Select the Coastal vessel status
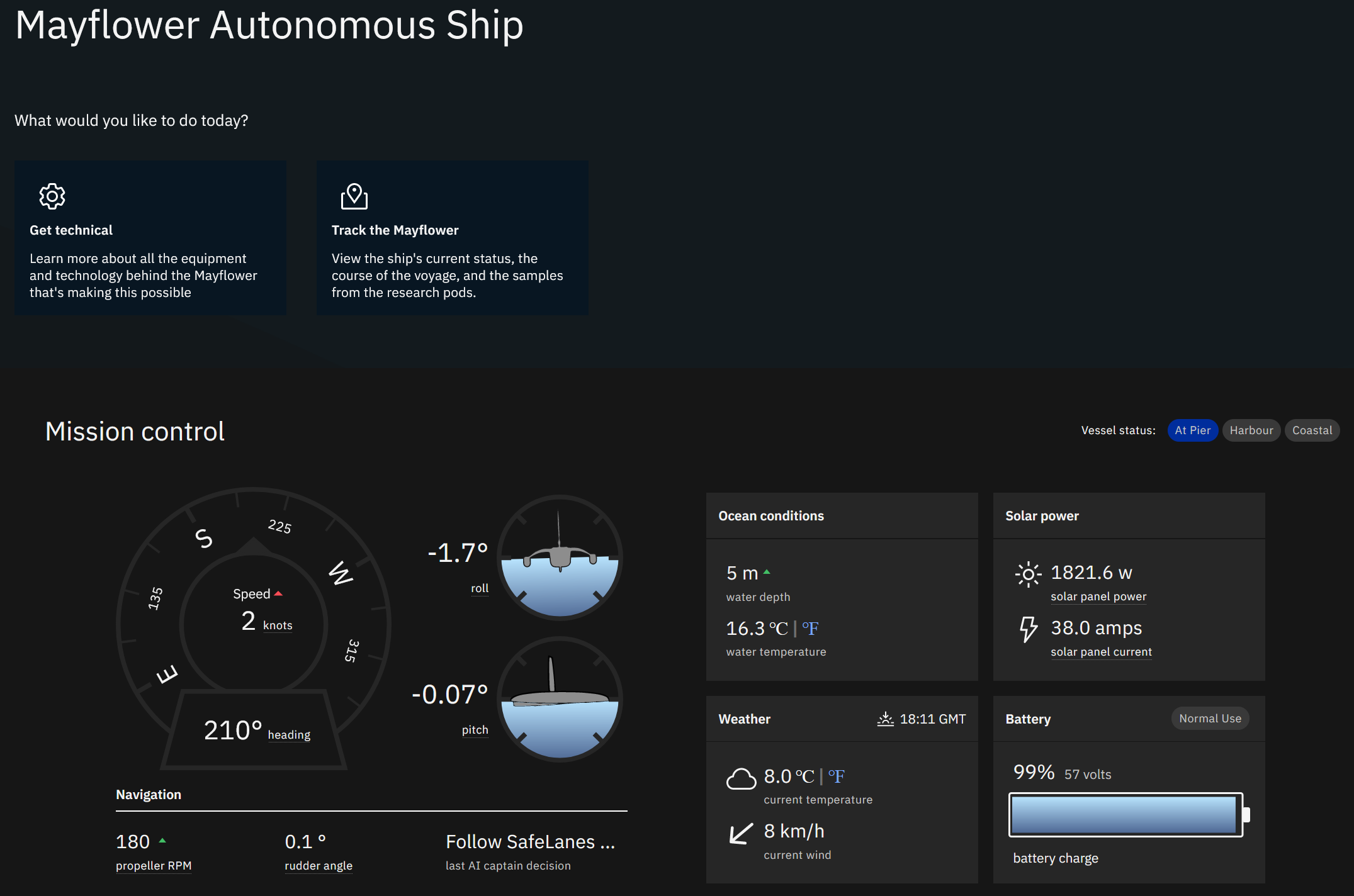This screenshot has height=896, width=1354. 1312,430
